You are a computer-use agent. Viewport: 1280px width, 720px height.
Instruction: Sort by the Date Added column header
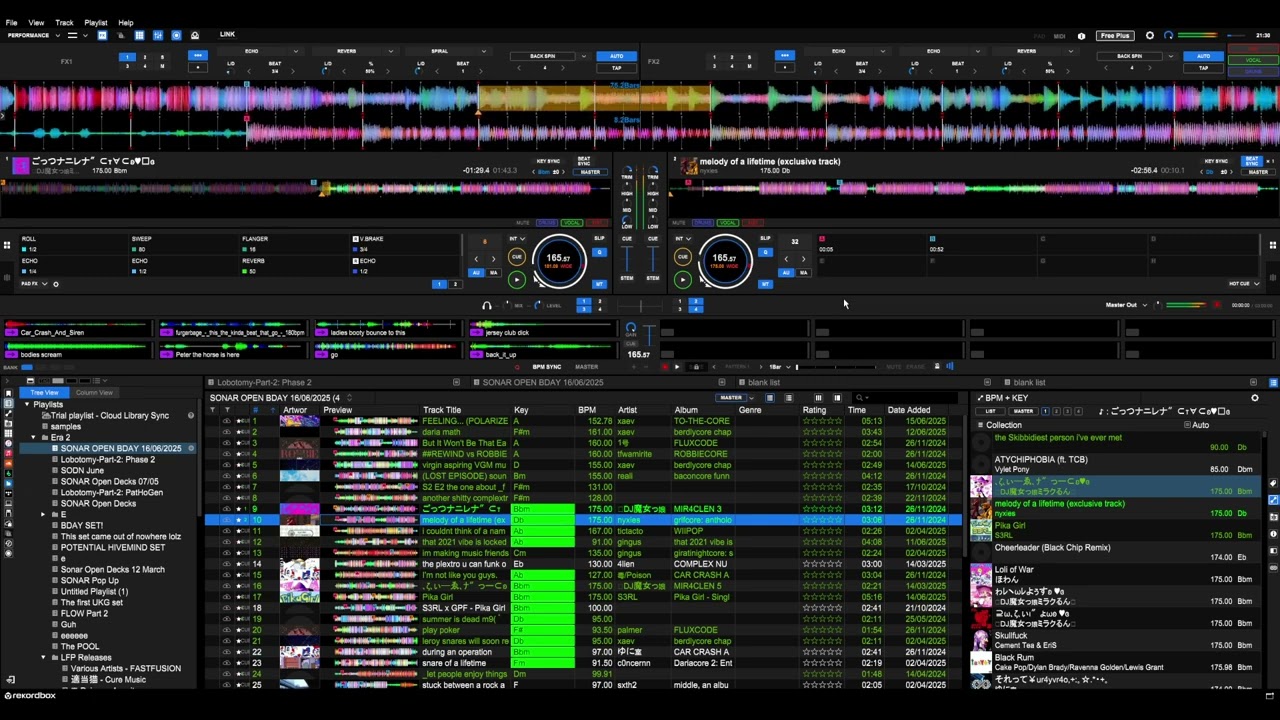pos(909,410)
